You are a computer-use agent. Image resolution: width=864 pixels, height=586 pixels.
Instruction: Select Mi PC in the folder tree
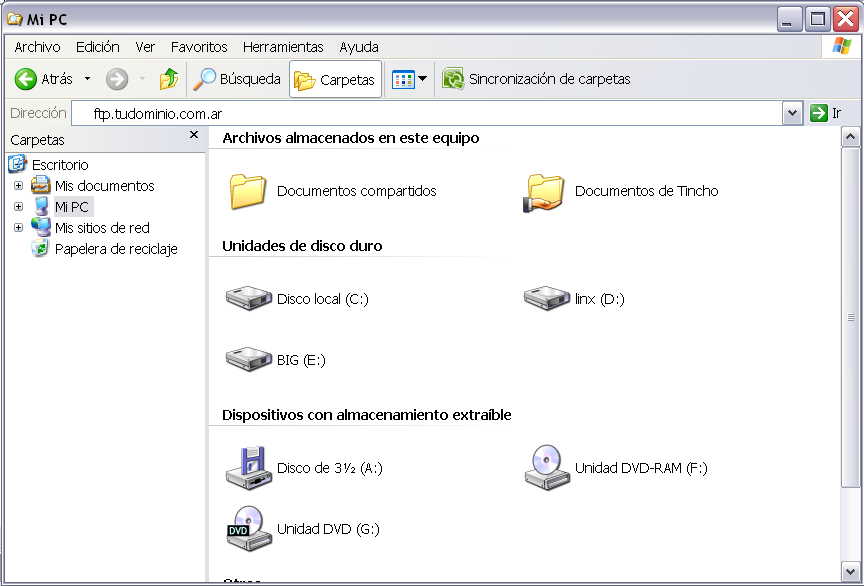[72, 207]
